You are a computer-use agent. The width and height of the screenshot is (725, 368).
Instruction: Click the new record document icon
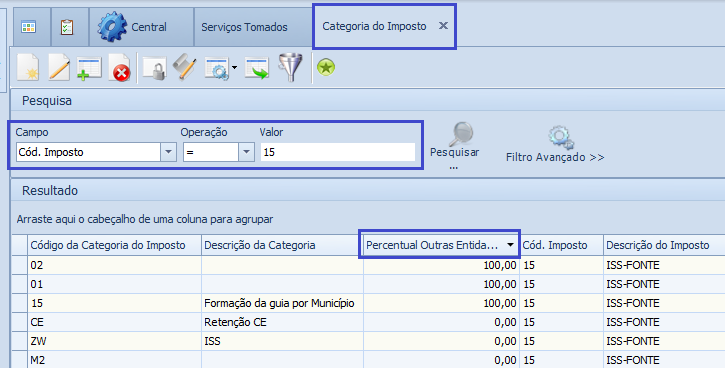pos(28,67)
